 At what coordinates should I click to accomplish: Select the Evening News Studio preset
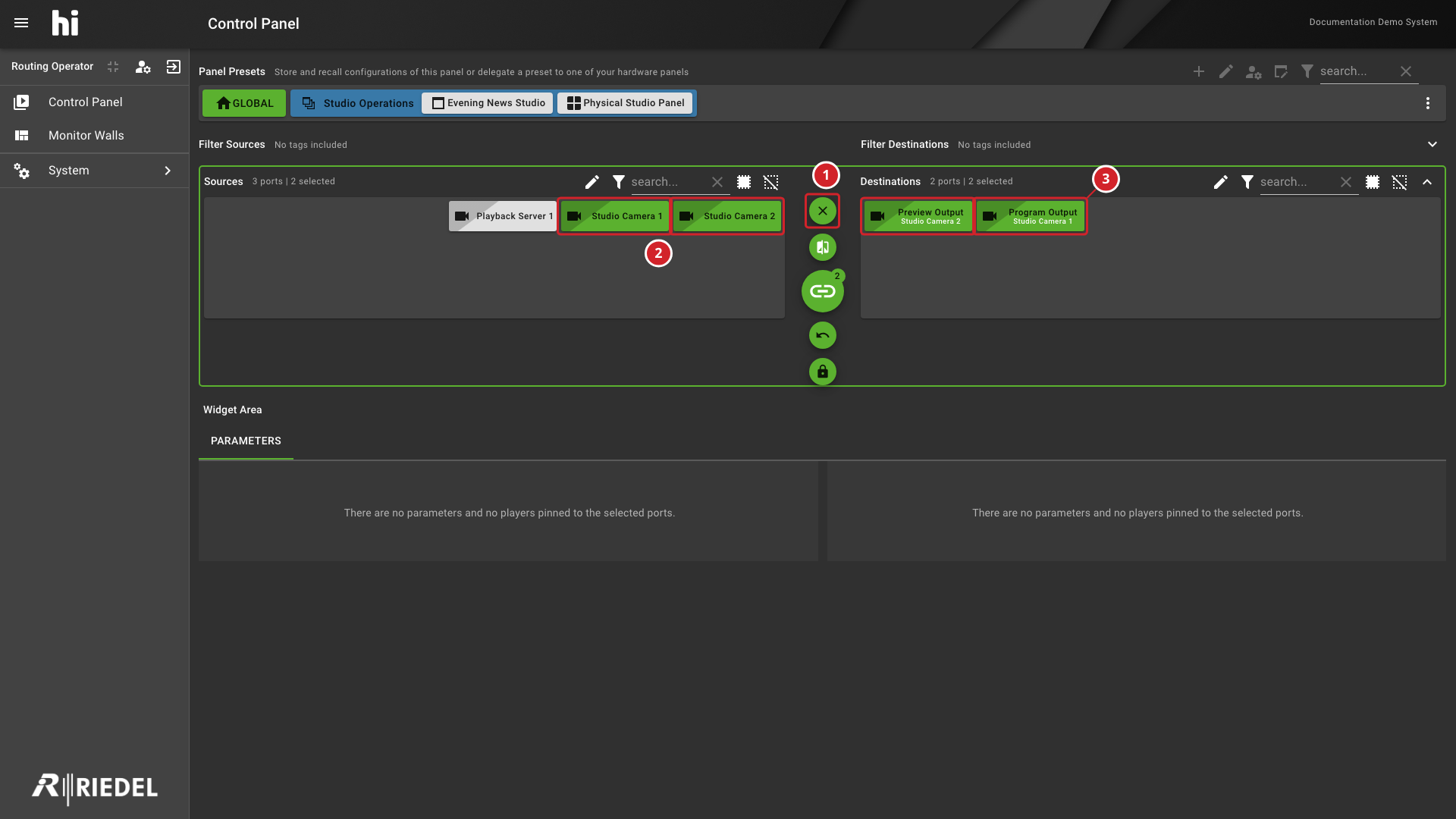(488, 103)
